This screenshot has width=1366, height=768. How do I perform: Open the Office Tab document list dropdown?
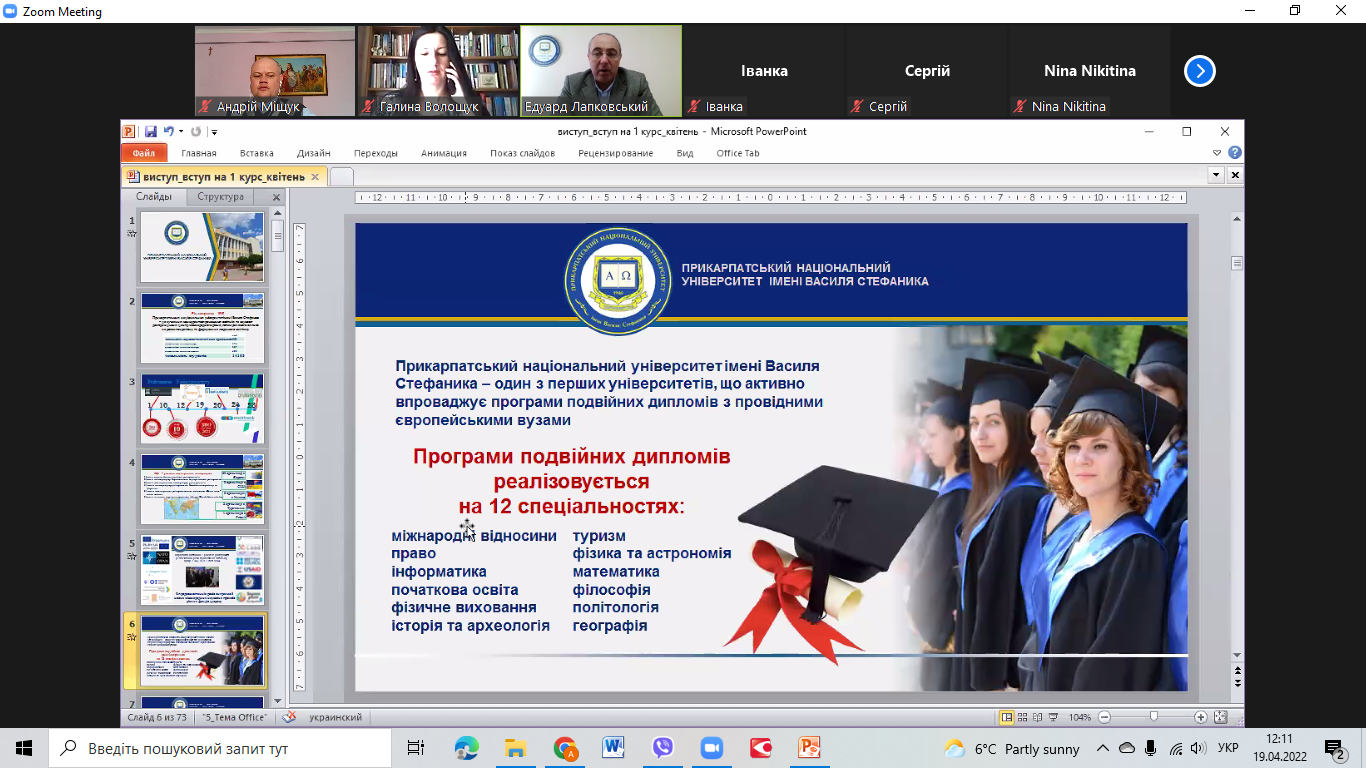click(x=1217, y=175)
